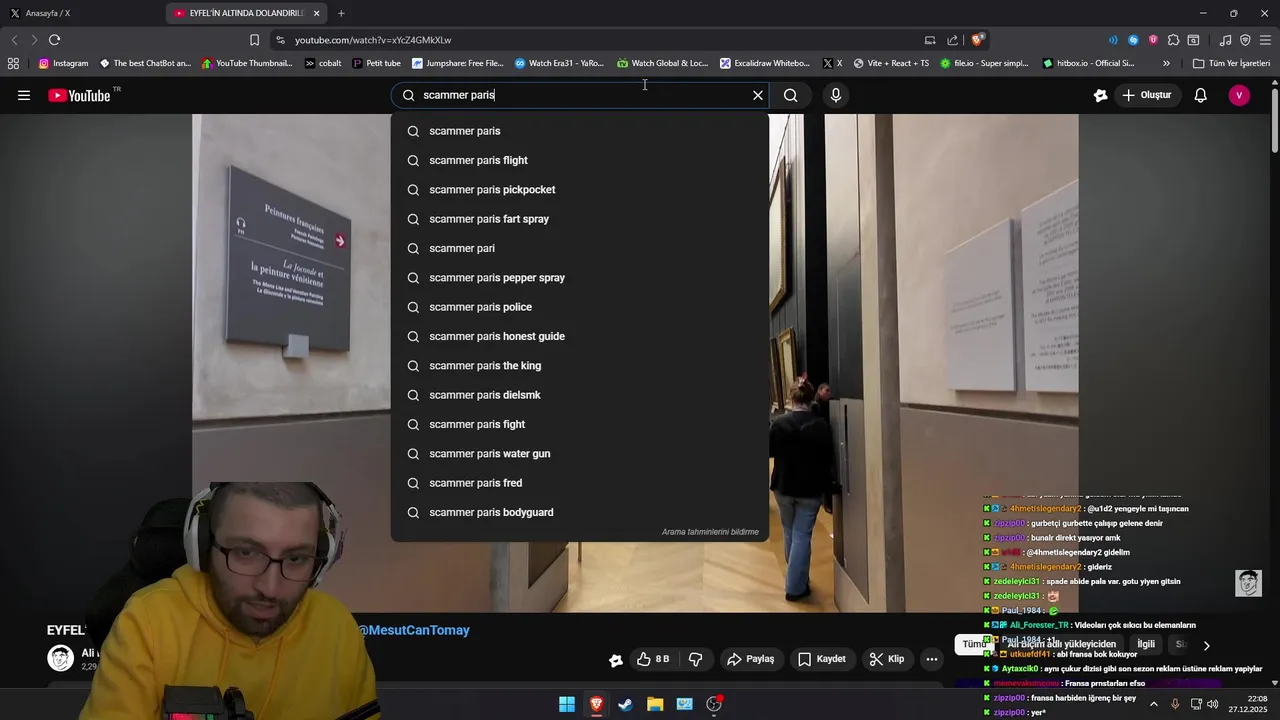The height and width of the screenshot is (720, 1280).
Task: Clear the search box with the X
Action: 758,95
